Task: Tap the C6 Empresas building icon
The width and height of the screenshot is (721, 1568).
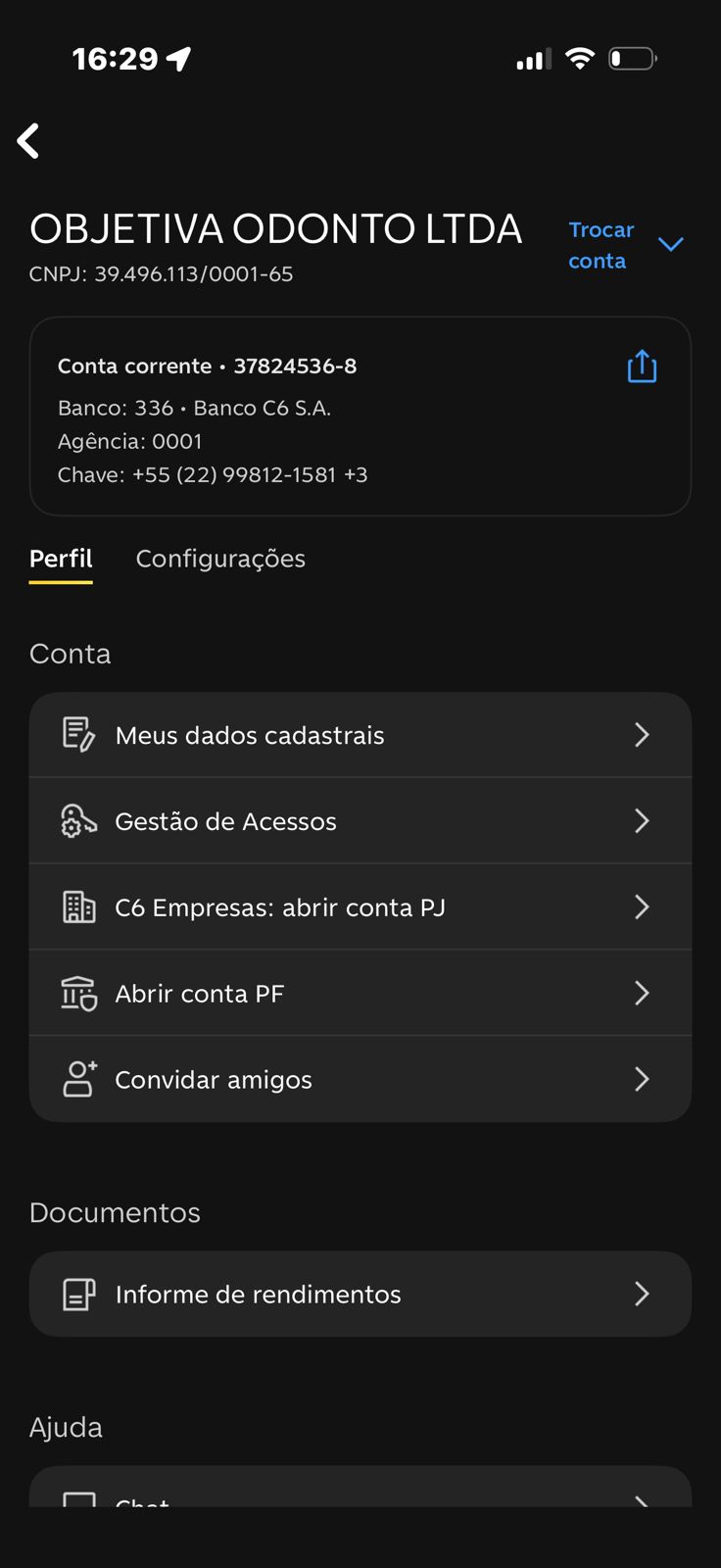Action: click(78, 907)
